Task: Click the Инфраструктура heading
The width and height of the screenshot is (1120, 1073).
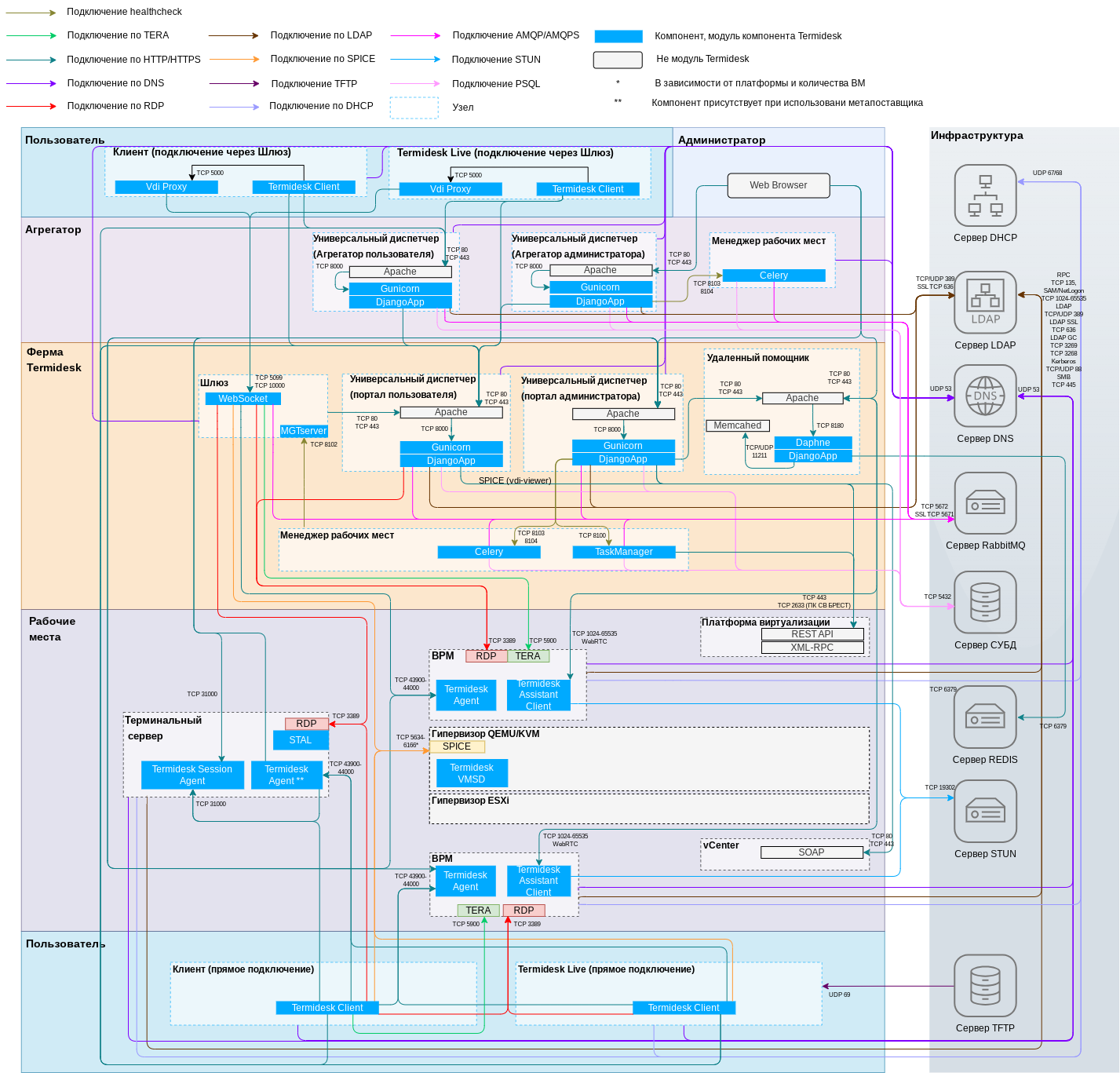Action: [x=977, y=135]
